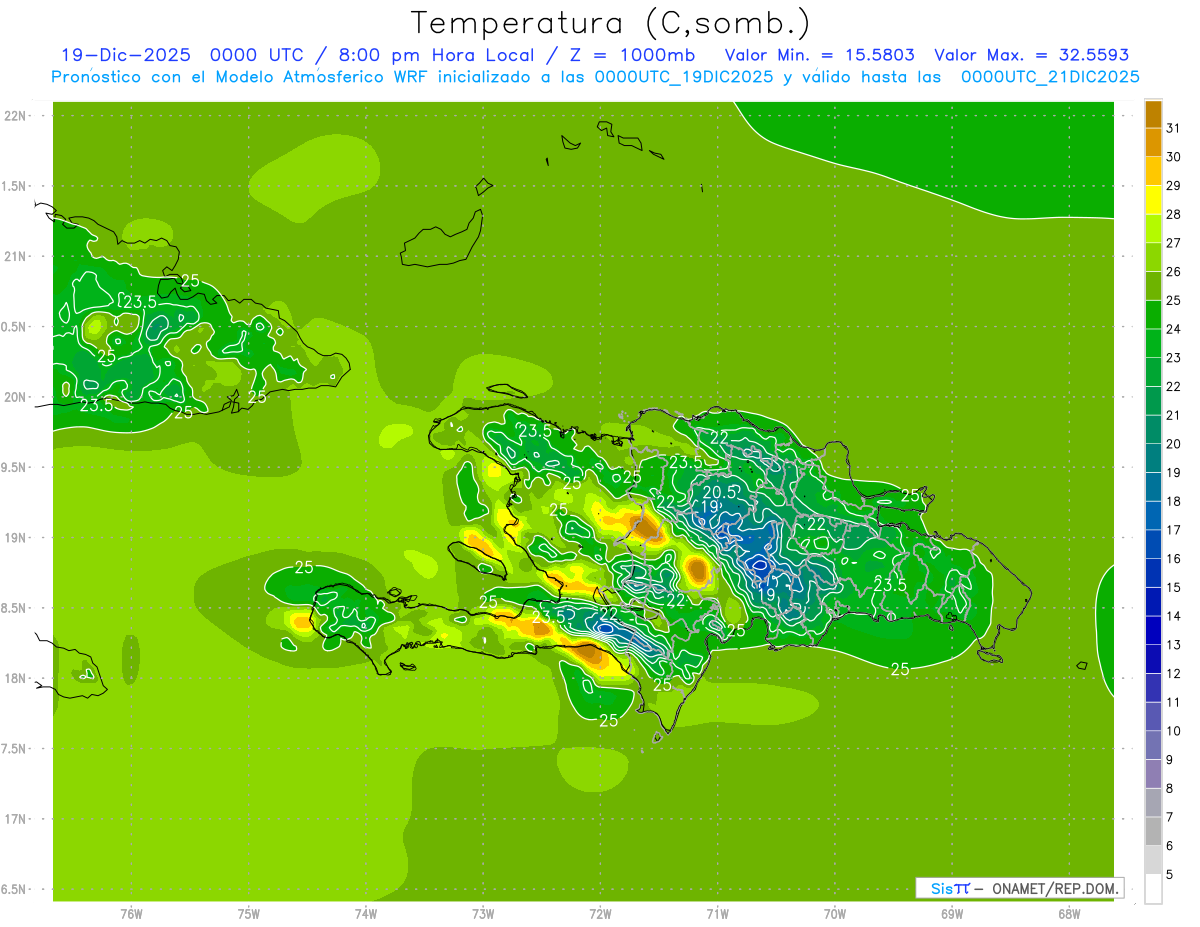Click the 73W longitude axis label

(x=483, y=914)
